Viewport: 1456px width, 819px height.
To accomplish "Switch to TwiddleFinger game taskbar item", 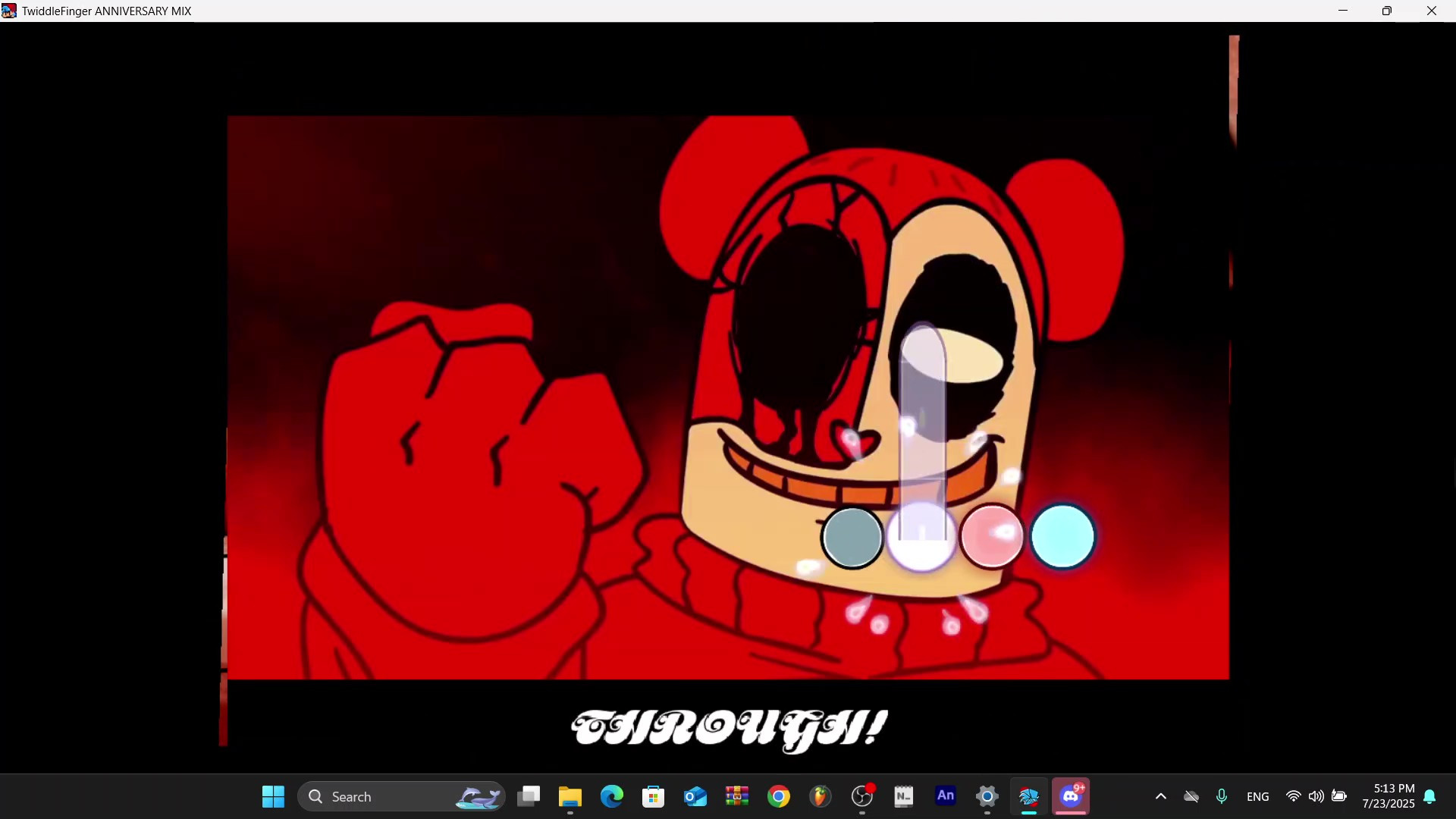I will [1029, 796].
